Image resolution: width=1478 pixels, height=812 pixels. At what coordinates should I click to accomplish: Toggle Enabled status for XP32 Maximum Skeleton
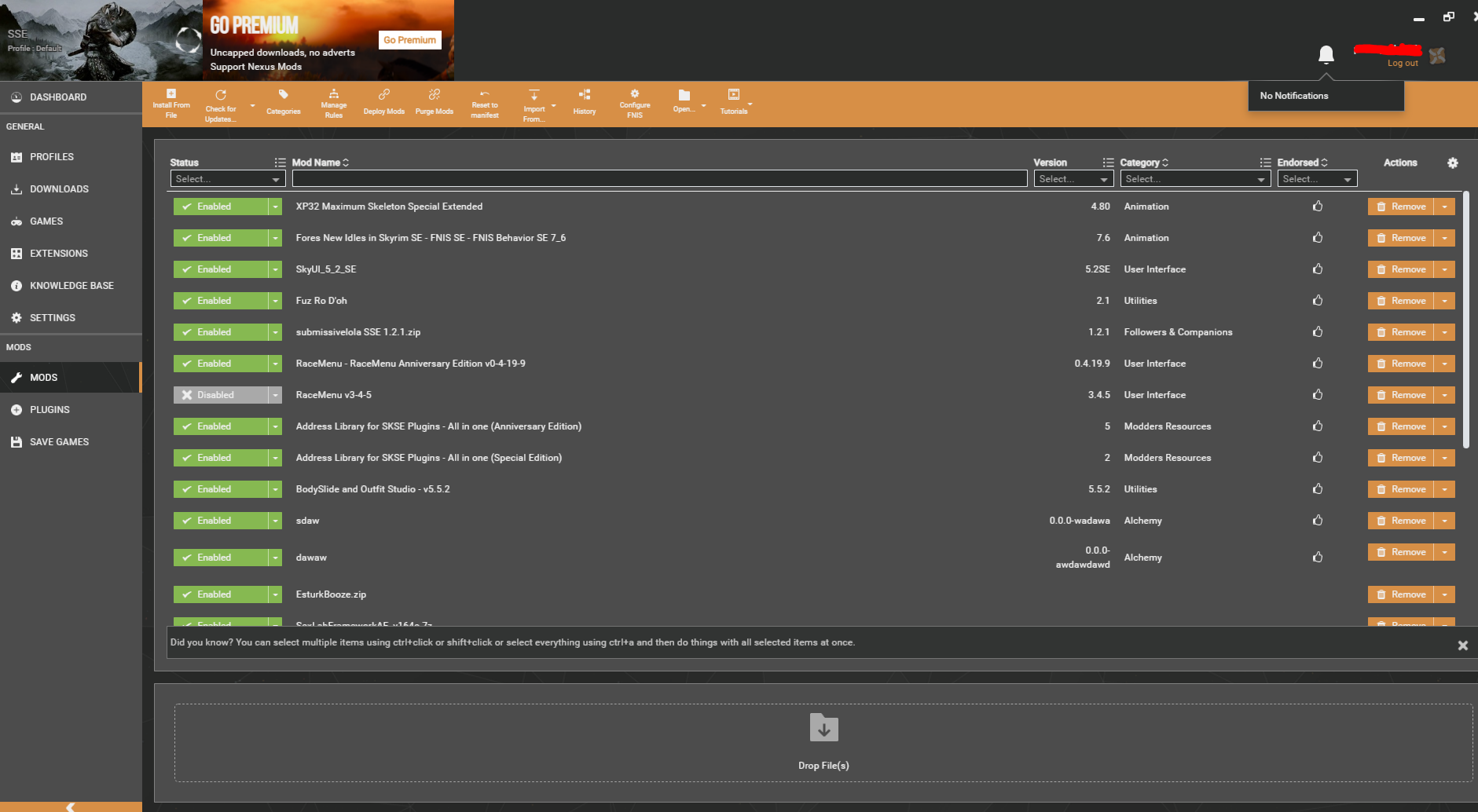pyautogui.click(x=221, y=207)
